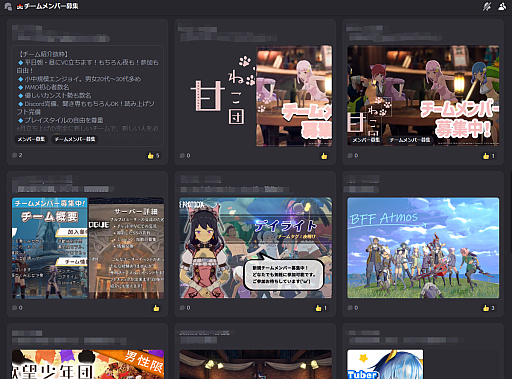This screenshot has height=379, width=512.
Task: Click the muted notifications bell icon
Action: coord(487,6)
